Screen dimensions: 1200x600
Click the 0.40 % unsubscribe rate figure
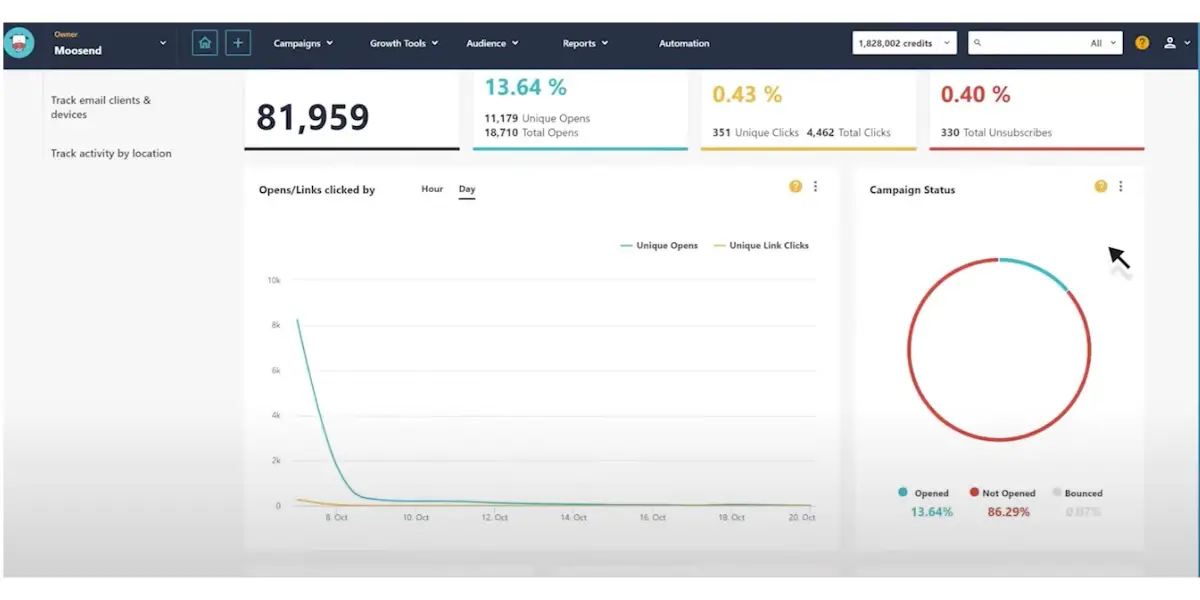tap(975, 94)
